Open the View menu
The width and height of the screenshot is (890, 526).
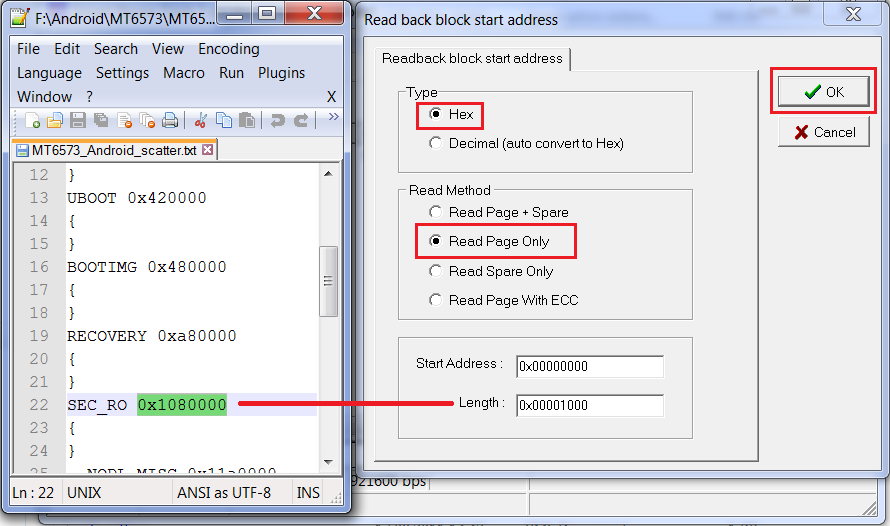point(168,49)
